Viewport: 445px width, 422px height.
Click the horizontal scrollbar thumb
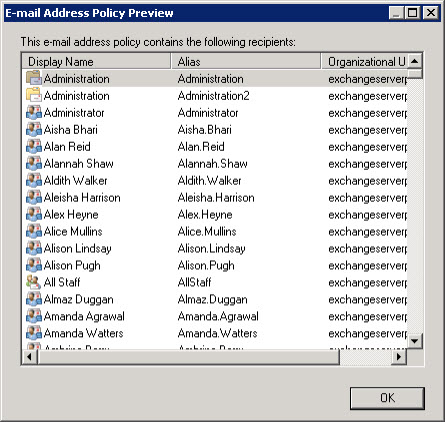pos(189,357)
